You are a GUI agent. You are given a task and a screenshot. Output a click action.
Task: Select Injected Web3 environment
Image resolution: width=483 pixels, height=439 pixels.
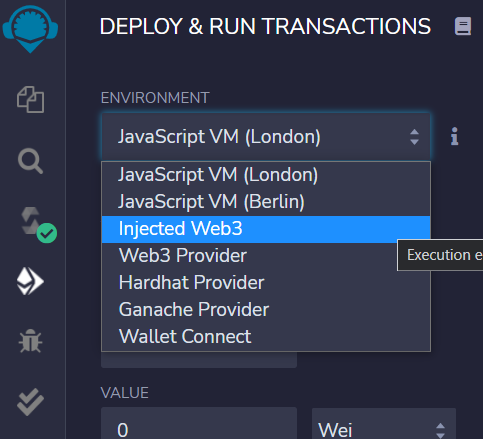[266, 229]
